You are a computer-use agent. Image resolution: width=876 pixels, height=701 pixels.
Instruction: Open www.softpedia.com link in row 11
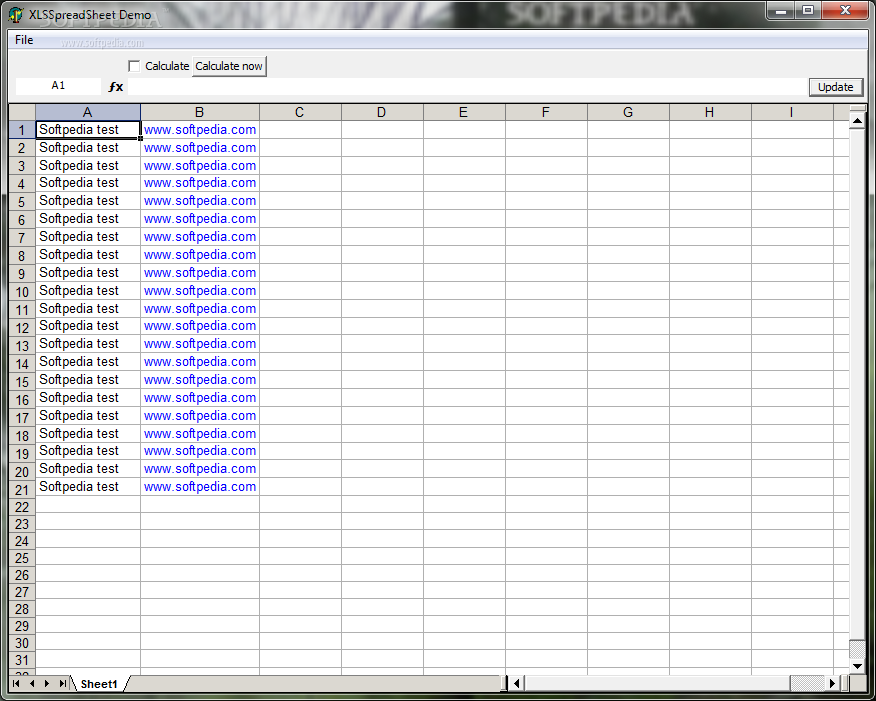[x=200, y=308]
